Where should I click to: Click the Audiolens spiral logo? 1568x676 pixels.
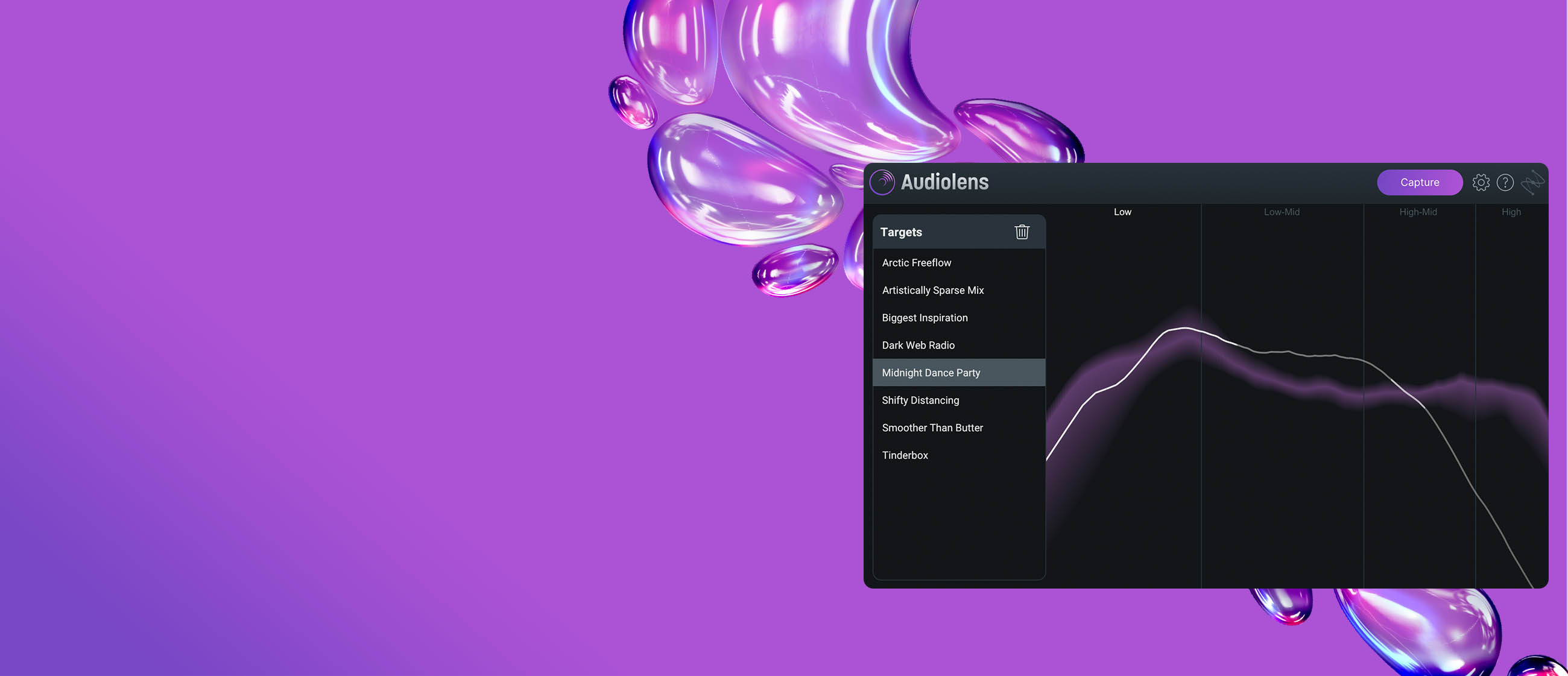882,182
